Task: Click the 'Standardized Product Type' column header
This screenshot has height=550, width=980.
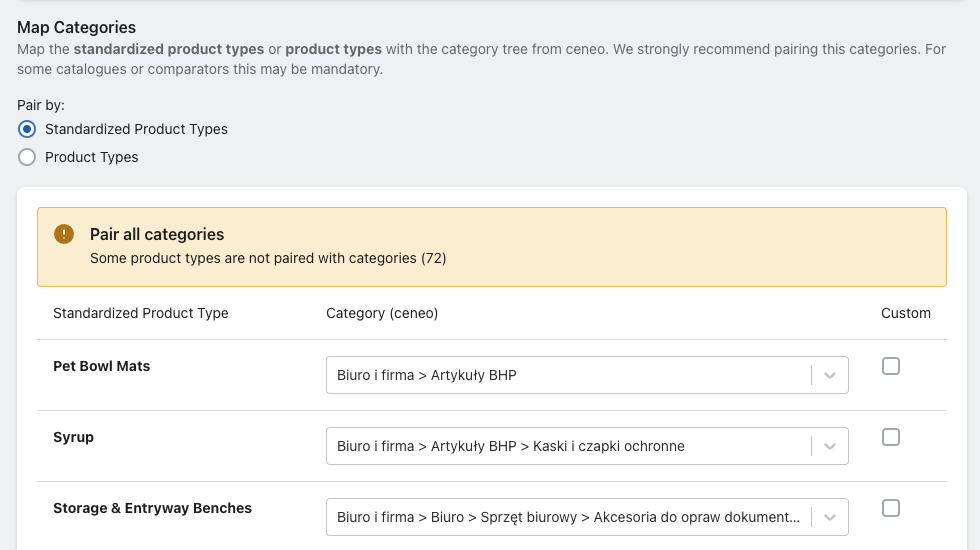Action: coord(141,313)
